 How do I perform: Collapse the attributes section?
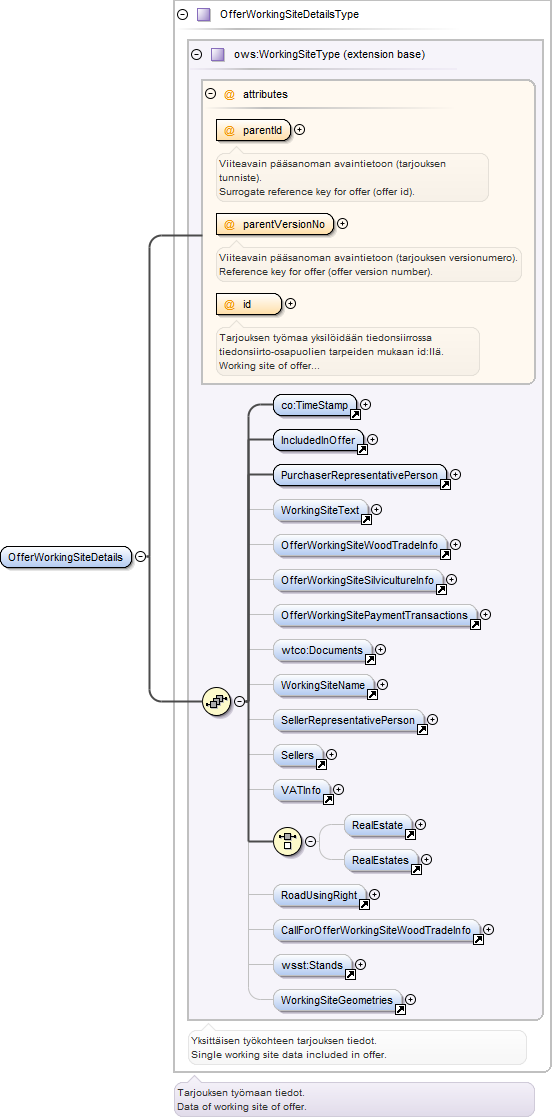[x=210, y=94]
